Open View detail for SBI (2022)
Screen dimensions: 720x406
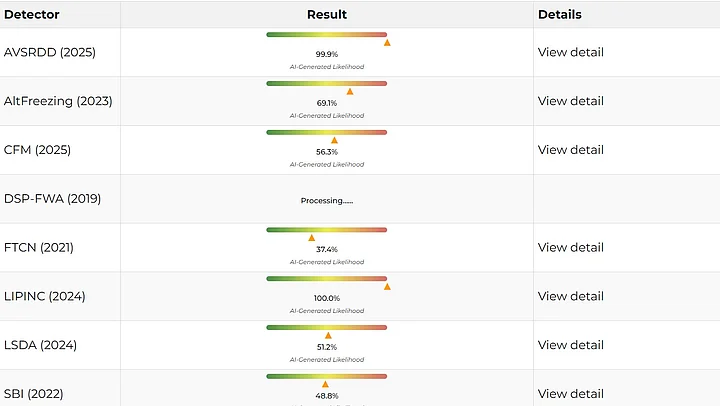(570, 394)
